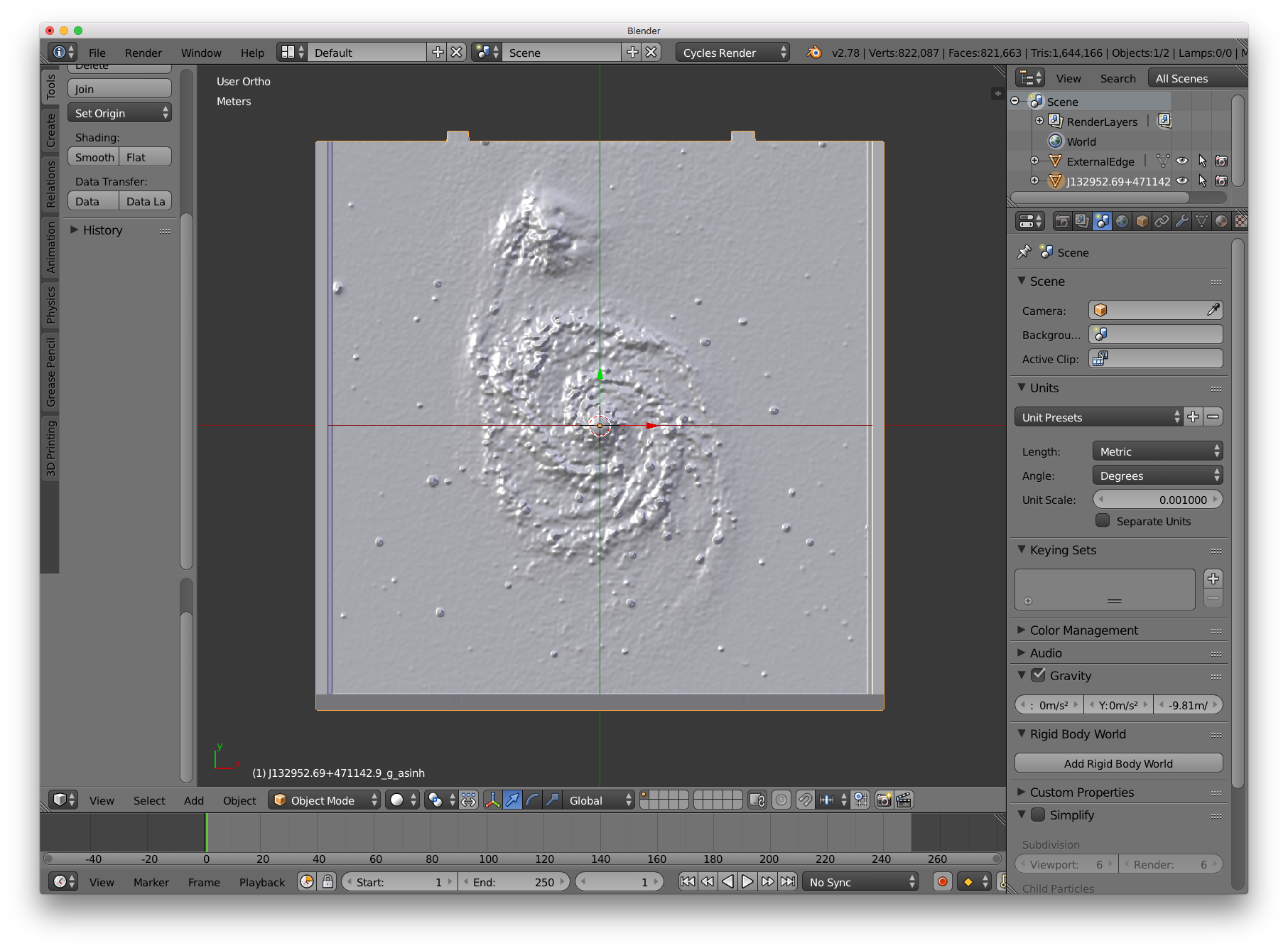Open the Length unit dropdown showing Metric
Screen dimensions: 1288x951
click(x=1157, y=451)
